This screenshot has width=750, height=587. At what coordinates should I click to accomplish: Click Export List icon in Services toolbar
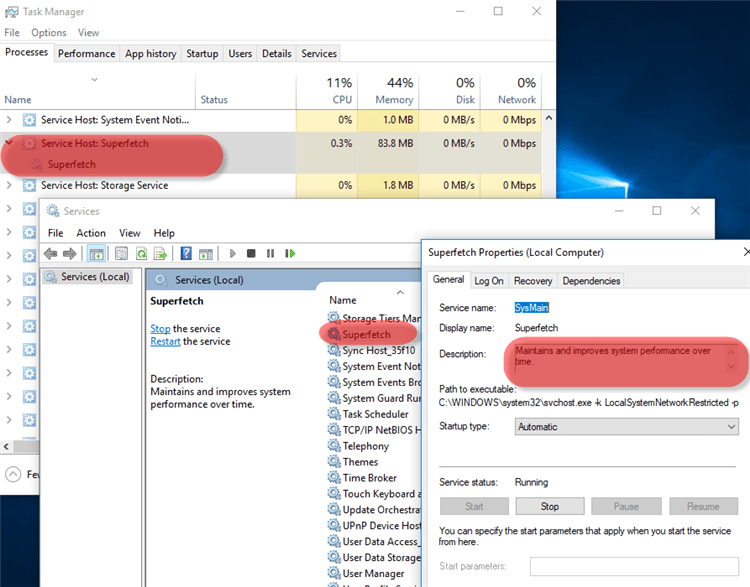tap(160, 254)
